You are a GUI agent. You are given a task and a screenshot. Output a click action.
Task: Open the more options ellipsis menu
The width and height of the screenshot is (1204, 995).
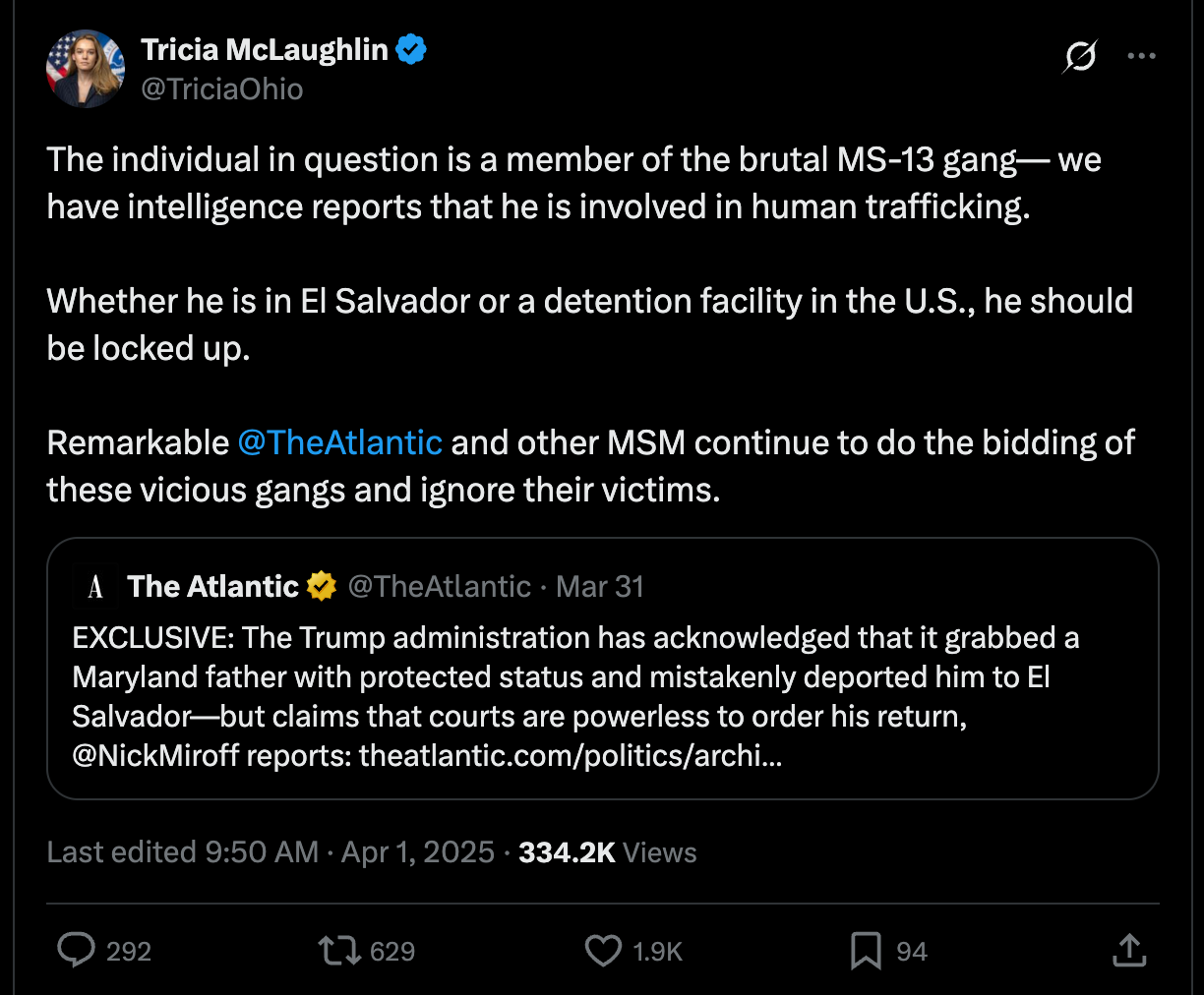tap(1141, 56)
